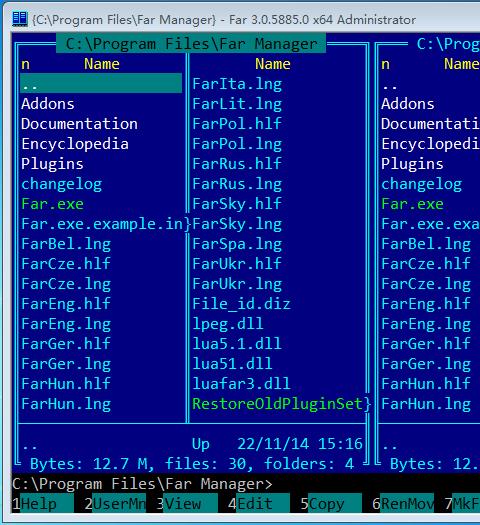Select FarEng.hlf in left panel
The width and height of the screenshot is (480, 525).
[66, 304]
